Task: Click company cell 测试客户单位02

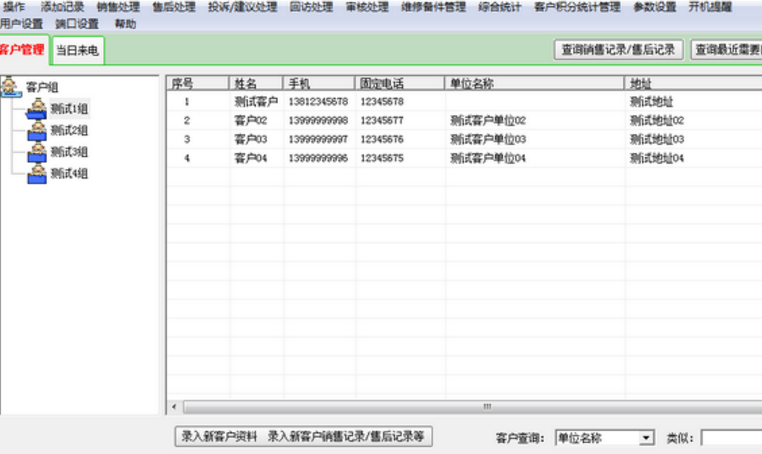Action: pos(488,121)
